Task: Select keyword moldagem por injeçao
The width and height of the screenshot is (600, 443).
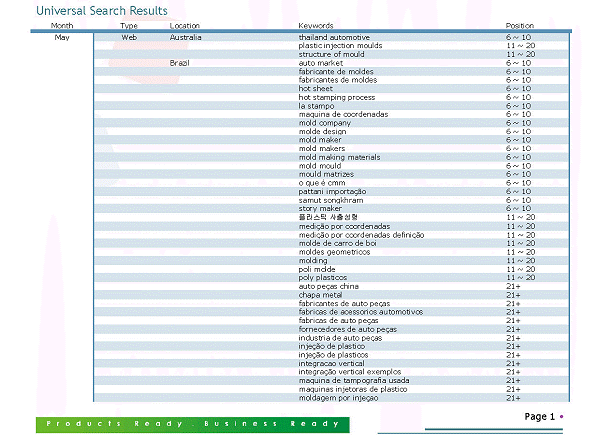Action: [x=338, y=398]
